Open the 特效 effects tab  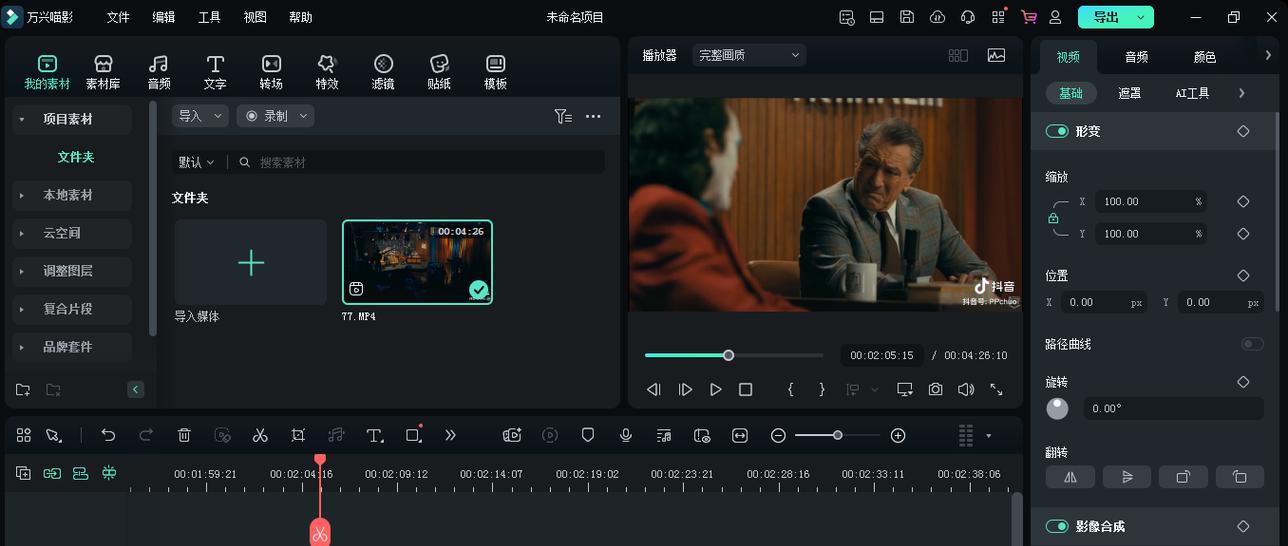(x=327, y=72)
